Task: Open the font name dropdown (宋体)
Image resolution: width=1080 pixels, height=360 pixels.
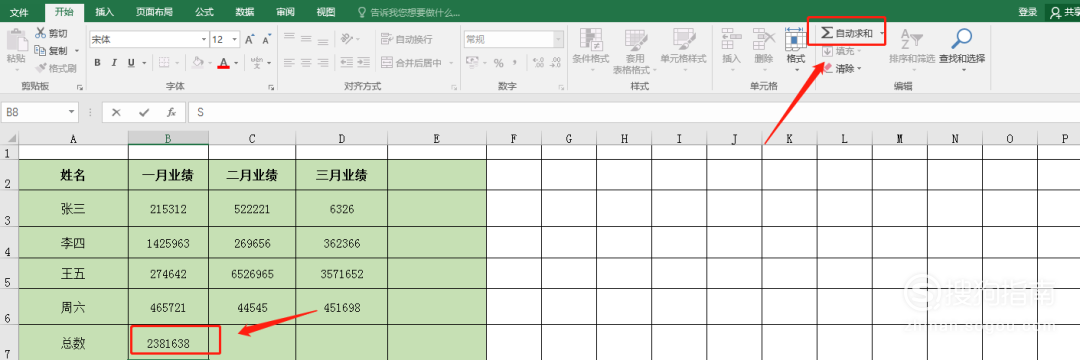Action: click(x=203, y=39)
